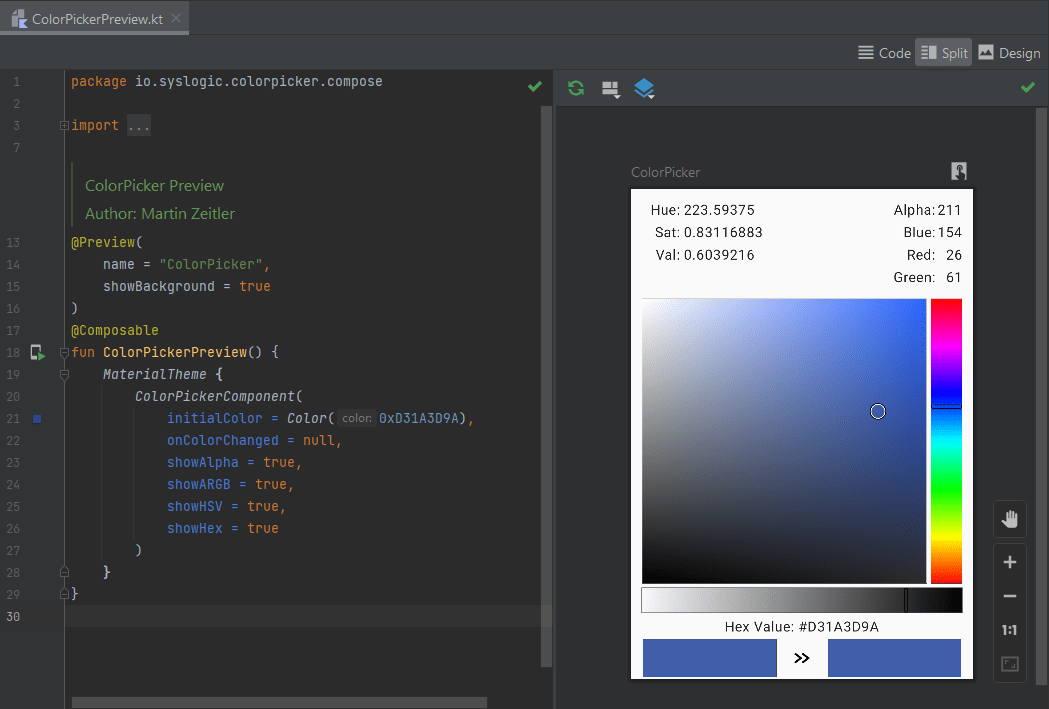Click the Build & Refresh preview icon
This screenshot has height=709, width=1049.
click(575, 88)
